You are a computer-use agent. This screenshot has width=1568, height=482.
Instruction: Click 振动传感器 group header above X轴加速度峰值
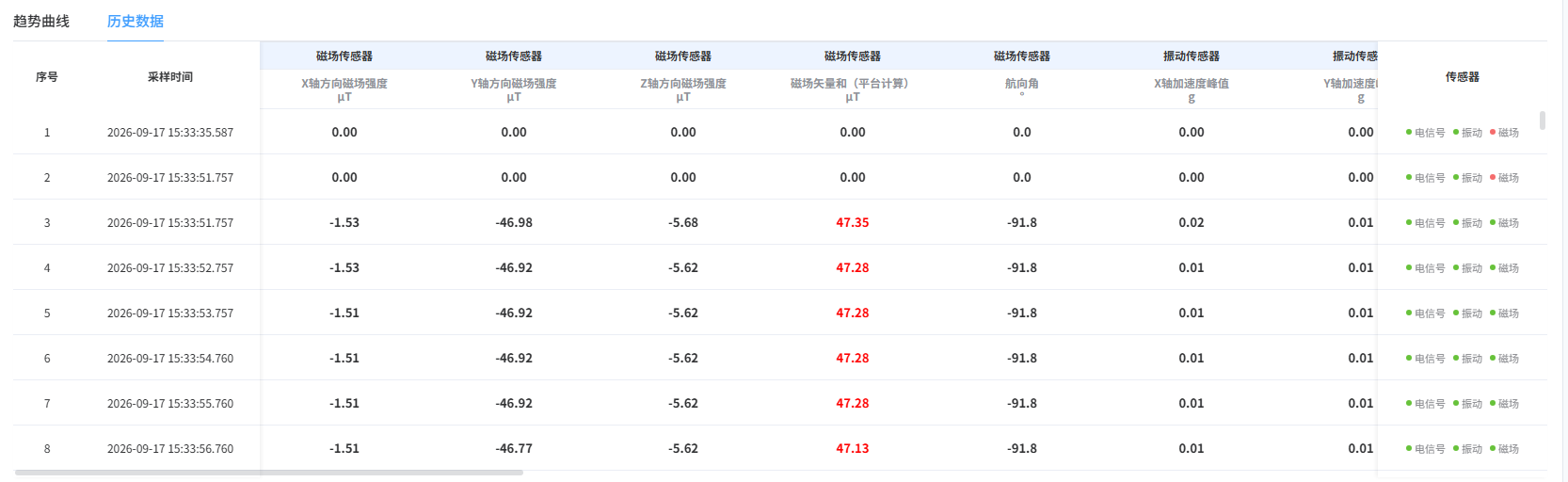1192,56
